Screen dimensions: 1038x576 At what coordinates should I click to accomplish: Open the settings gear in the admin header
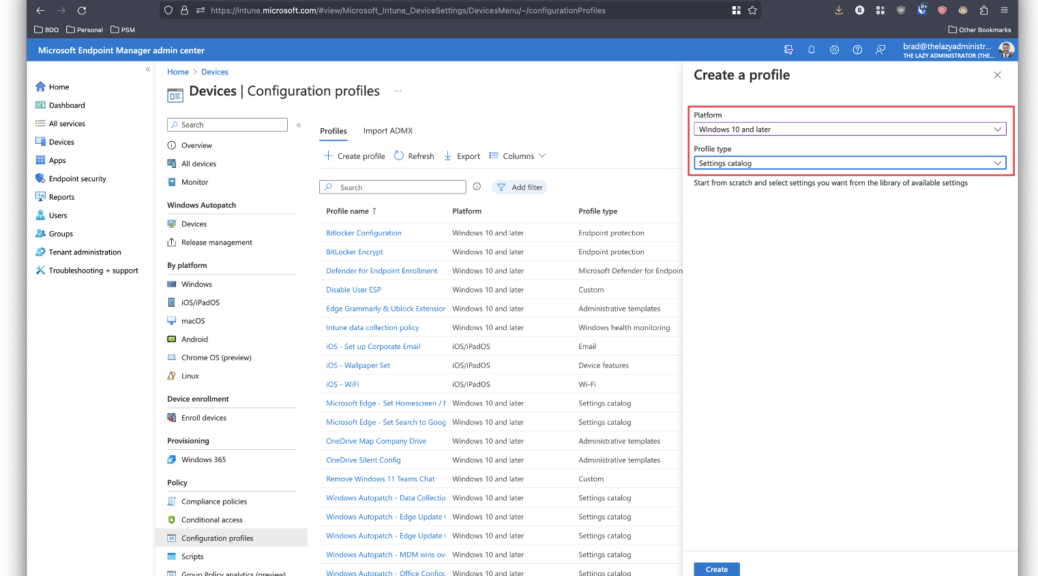click(834, 50)
